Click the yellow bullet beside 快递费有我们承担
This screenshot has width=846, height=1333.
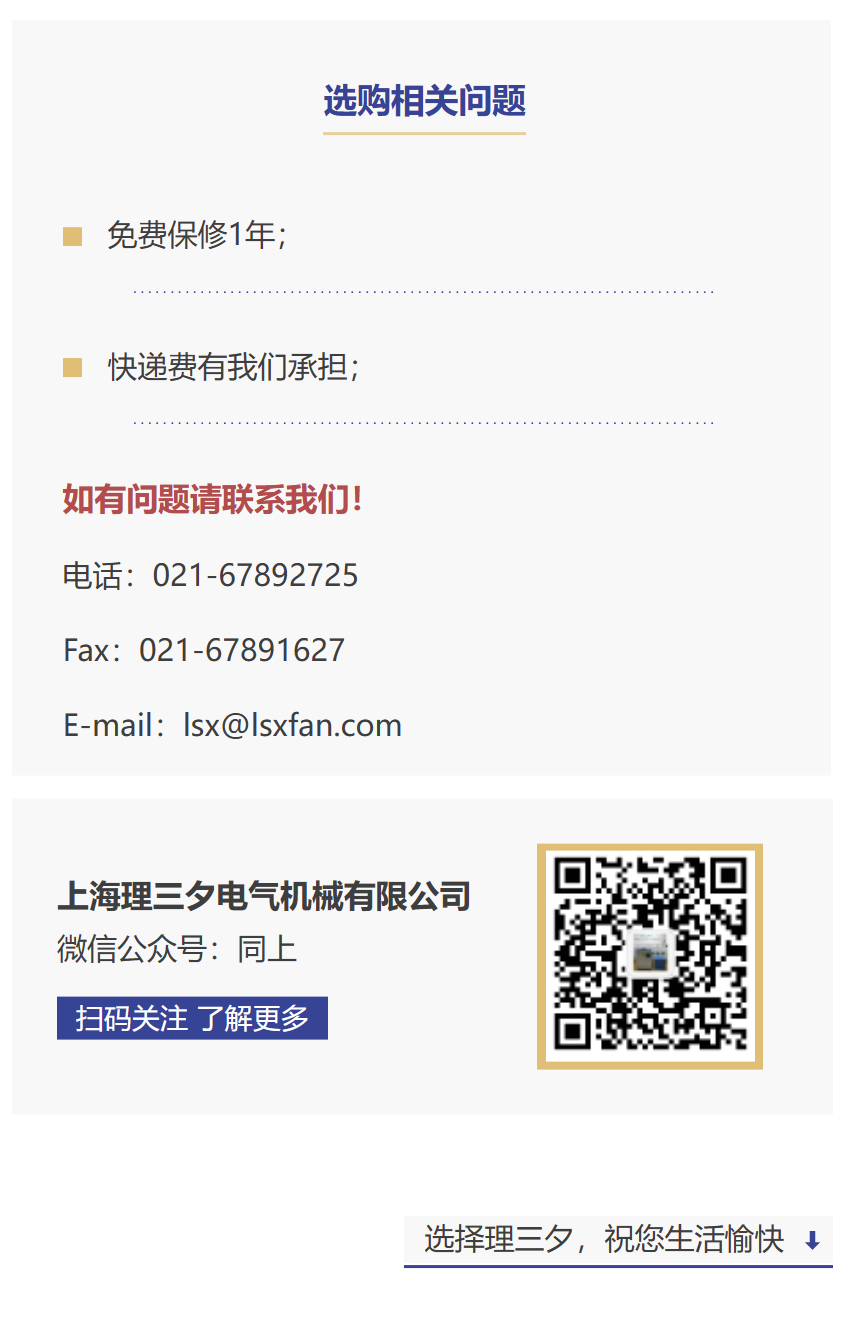coord(72,368)
